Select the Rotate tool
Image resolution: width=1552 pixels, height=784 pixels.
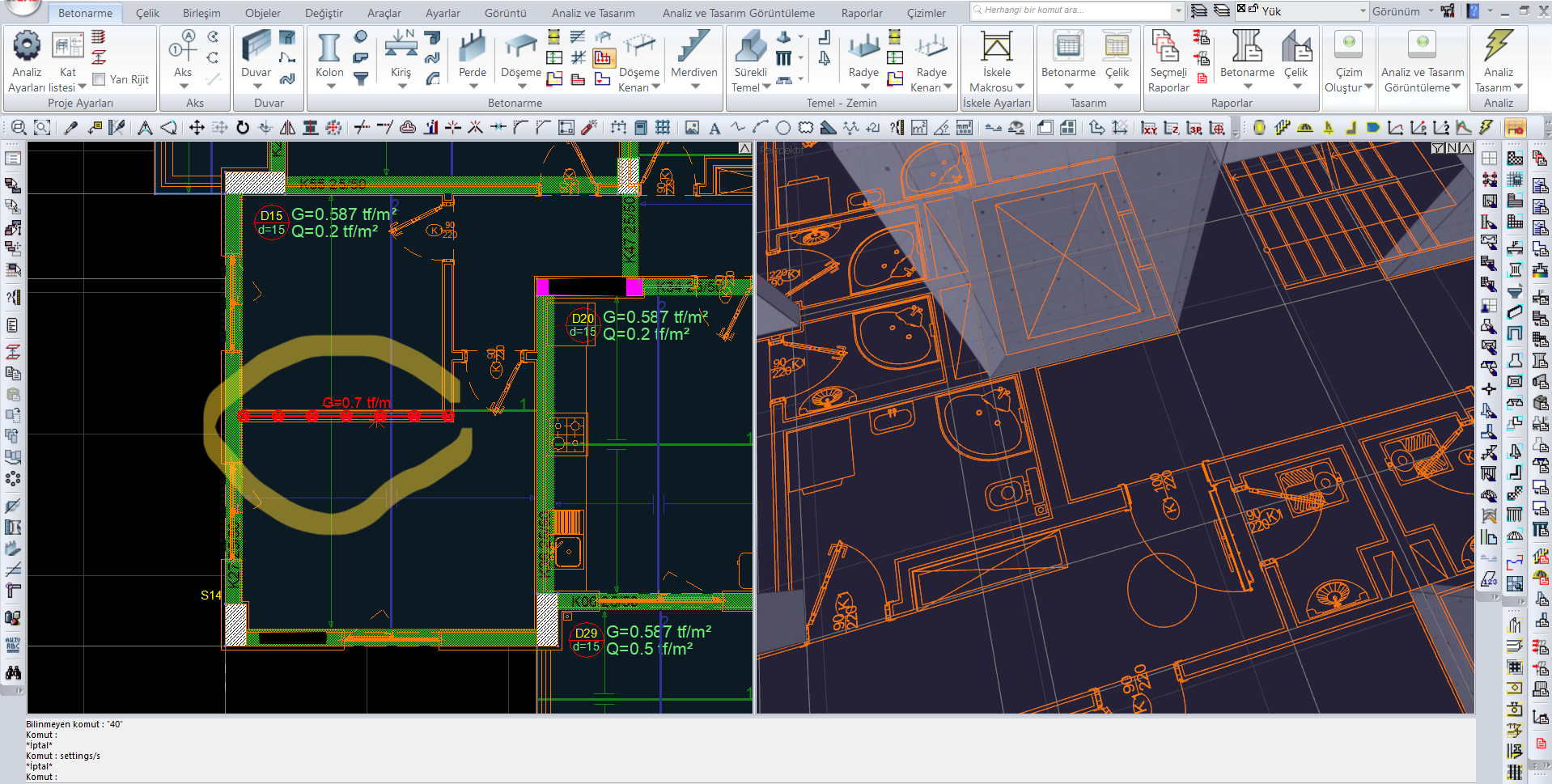[x=243, y=127]
